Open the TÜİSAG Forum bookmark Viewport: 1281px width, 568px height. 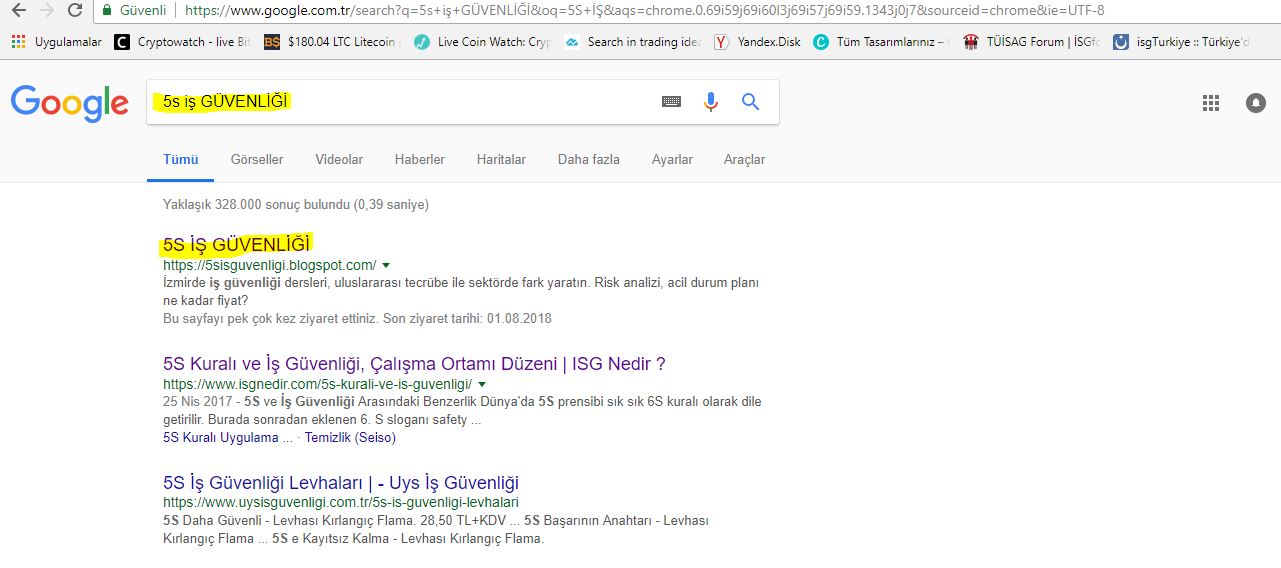(x=1032, y=42)
